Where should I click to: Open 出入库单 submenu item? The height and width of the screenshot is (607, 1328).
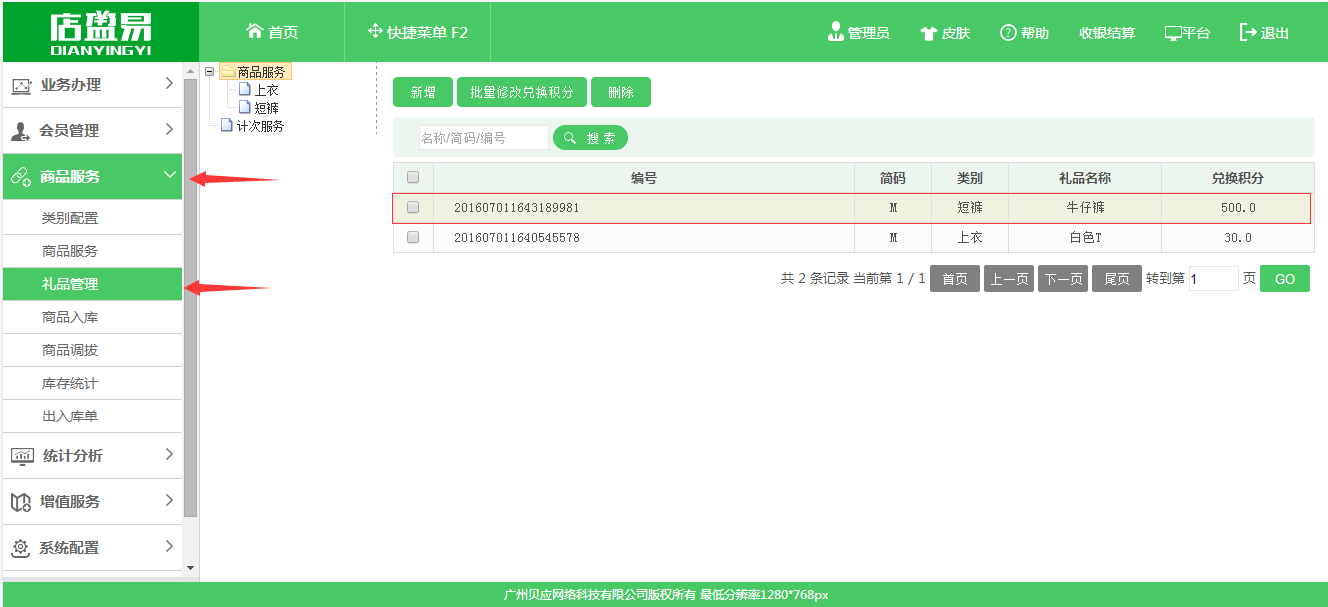tap(92, 416)
